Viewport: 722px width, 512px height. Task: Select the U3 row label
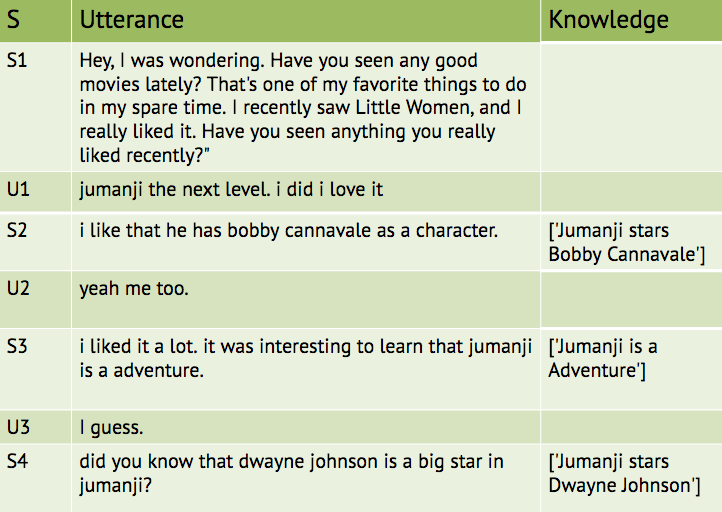point(18,427)
